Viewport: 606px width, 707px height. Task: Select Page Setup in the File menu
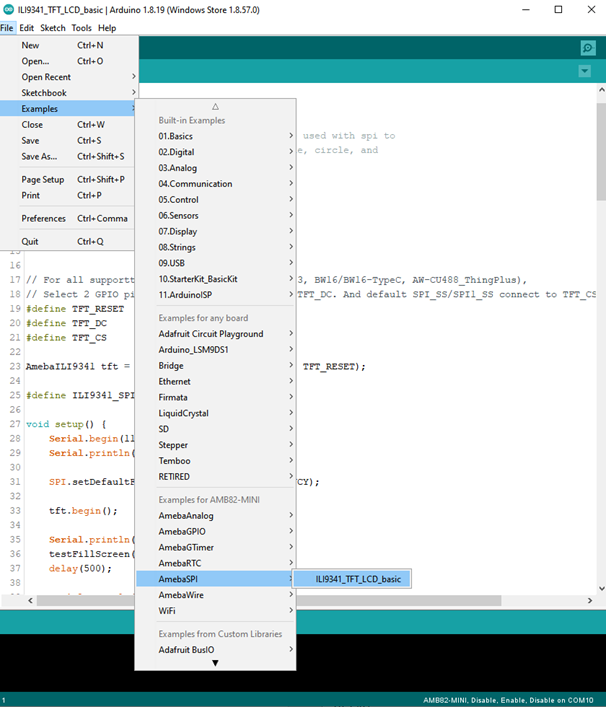[x=43, y=180]
